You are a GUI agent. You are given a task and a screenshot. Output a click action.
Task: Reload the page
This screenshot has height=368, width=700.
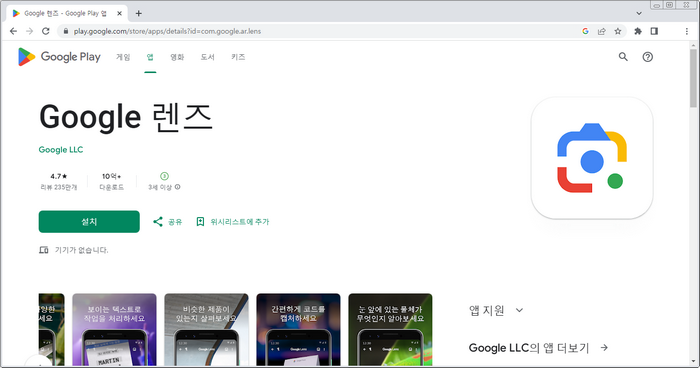click(46, 31)
